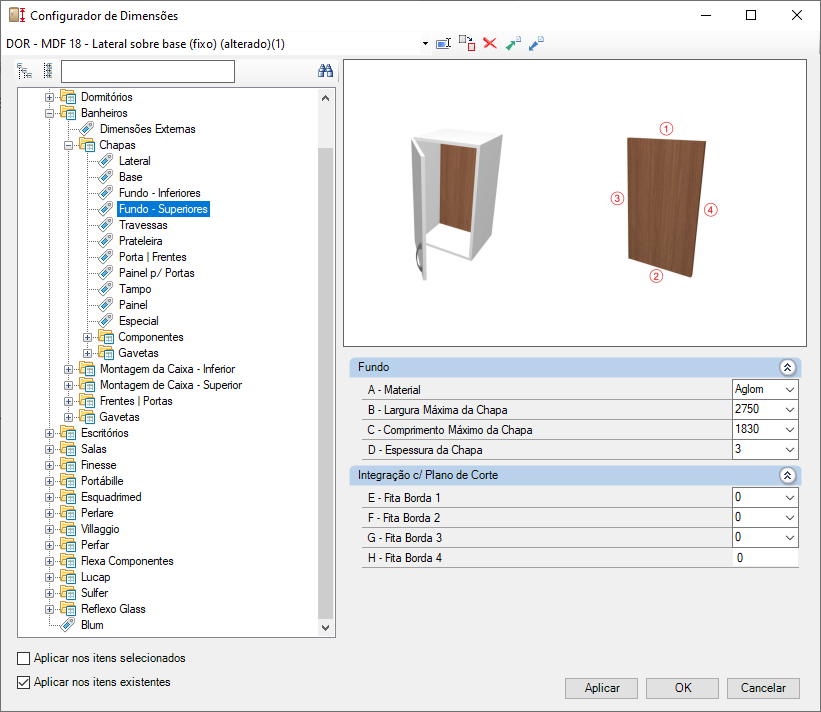821x712 pixels.
Task: Click the collapse all tree icon
Action: [x=48, y=71]
